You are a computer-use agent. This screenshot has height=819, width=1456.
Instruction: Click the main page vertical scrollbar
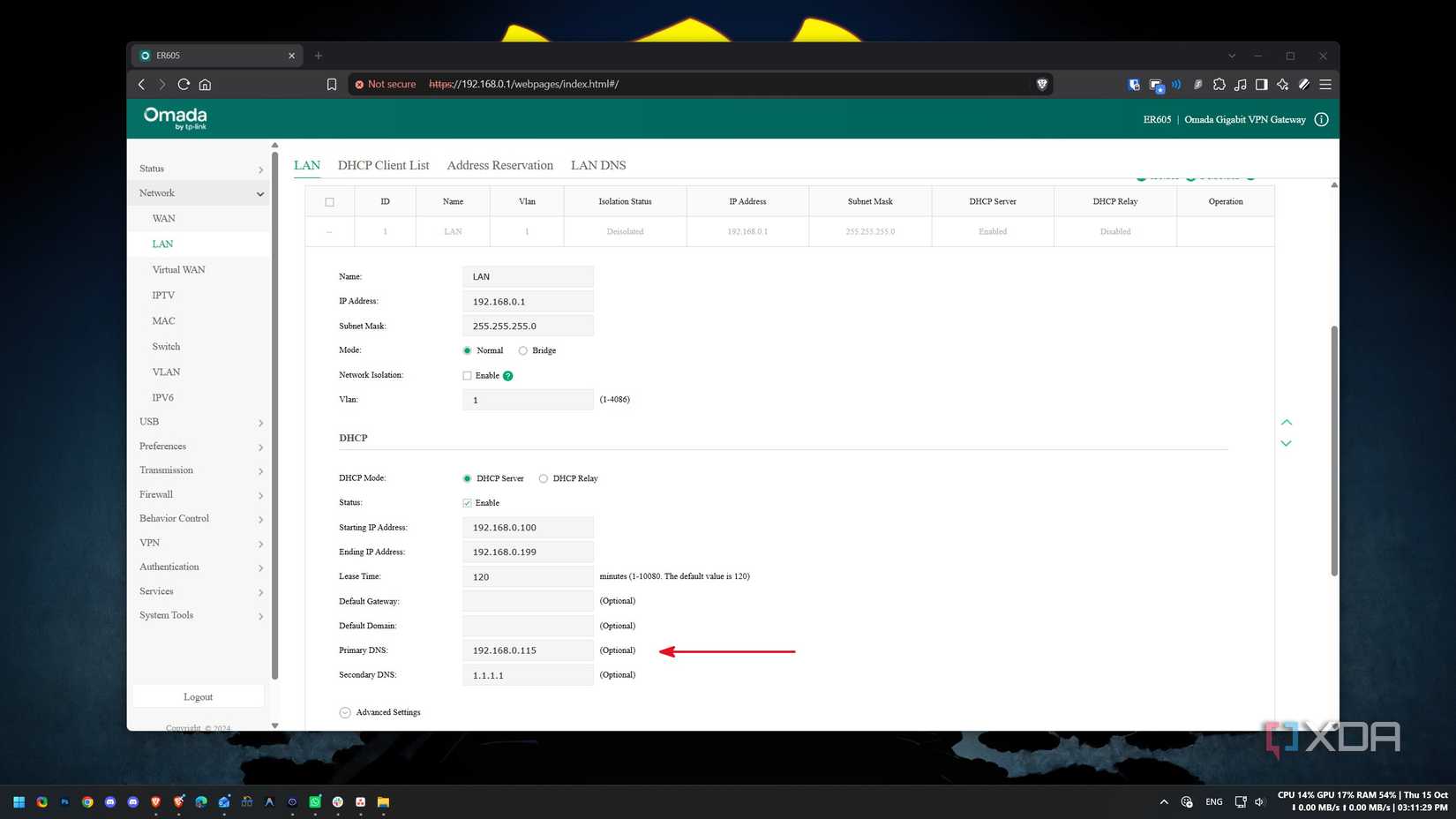1333,450
